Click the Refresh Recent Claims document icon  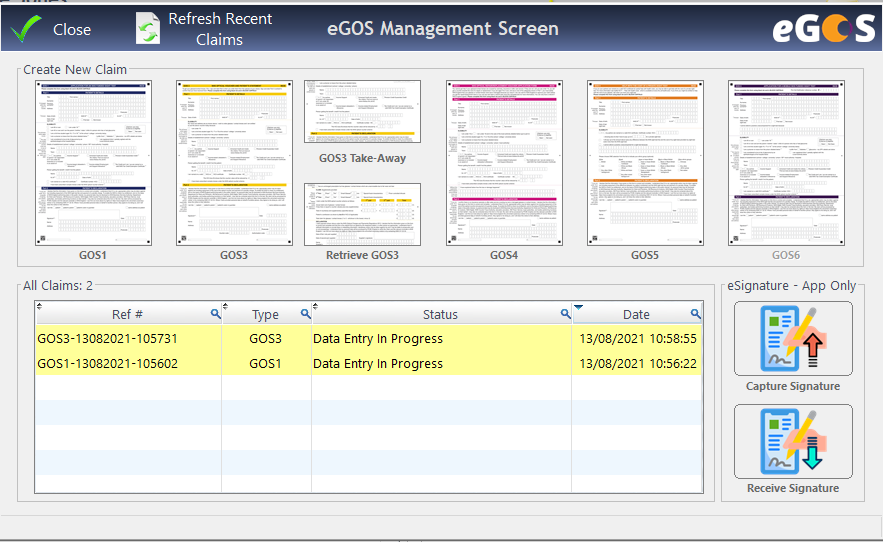pyautogui.click(x=148, y=28)
